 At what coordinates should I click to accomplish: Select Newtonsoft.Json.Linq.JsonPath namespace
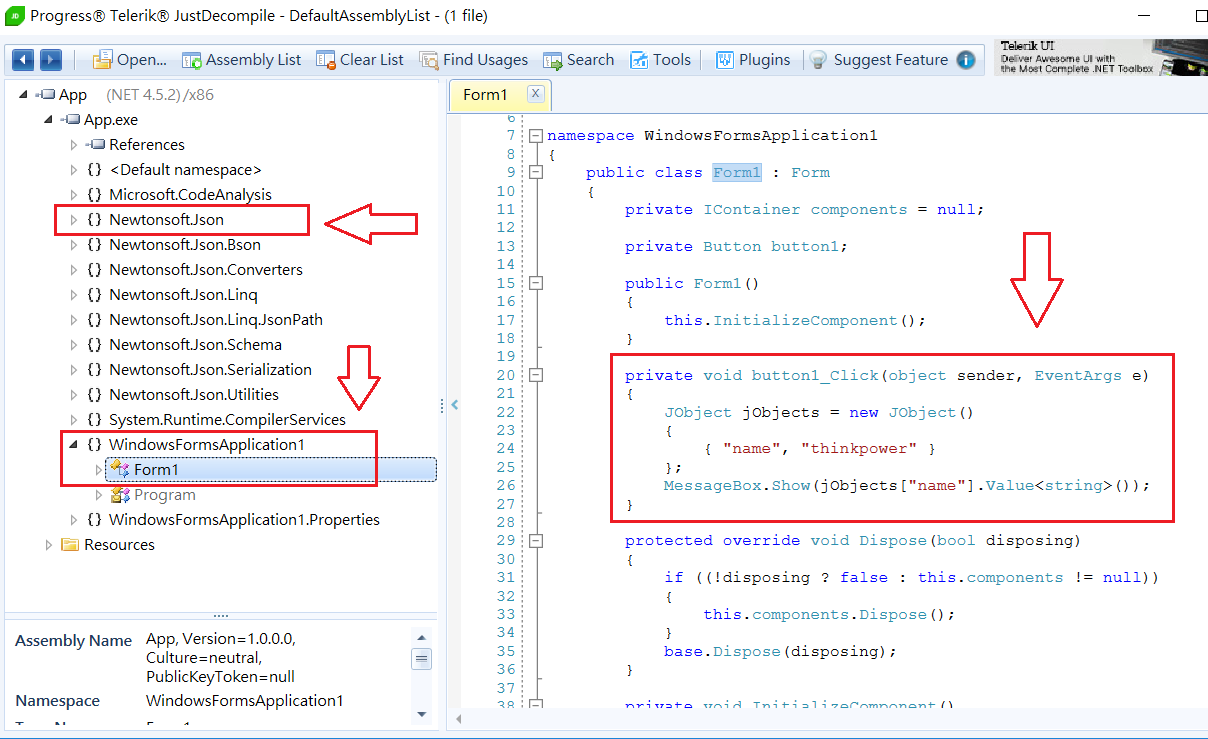tap(216, 320)
